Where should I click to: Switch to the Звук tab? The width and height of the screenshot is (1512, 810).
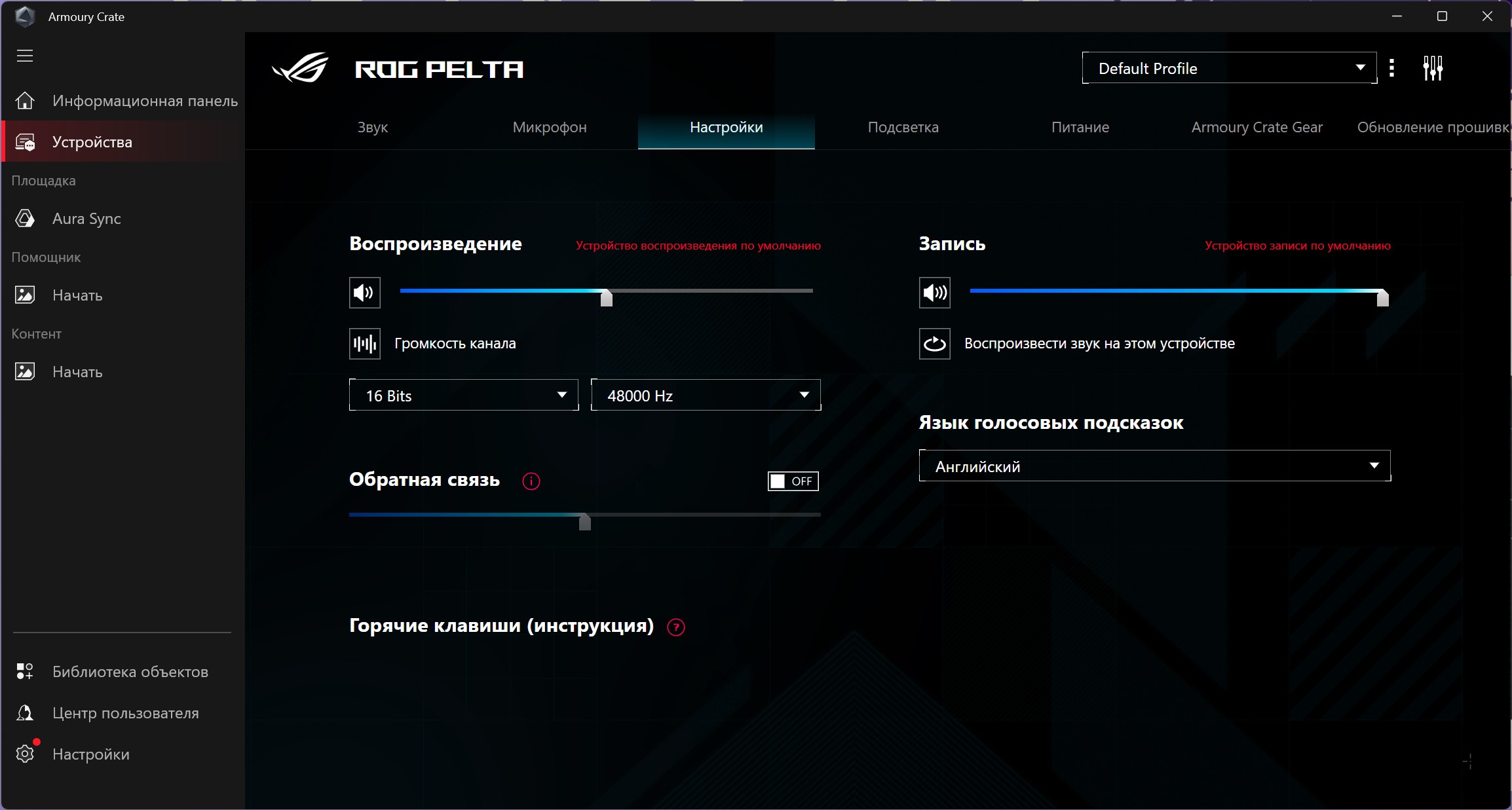(373, 128)
